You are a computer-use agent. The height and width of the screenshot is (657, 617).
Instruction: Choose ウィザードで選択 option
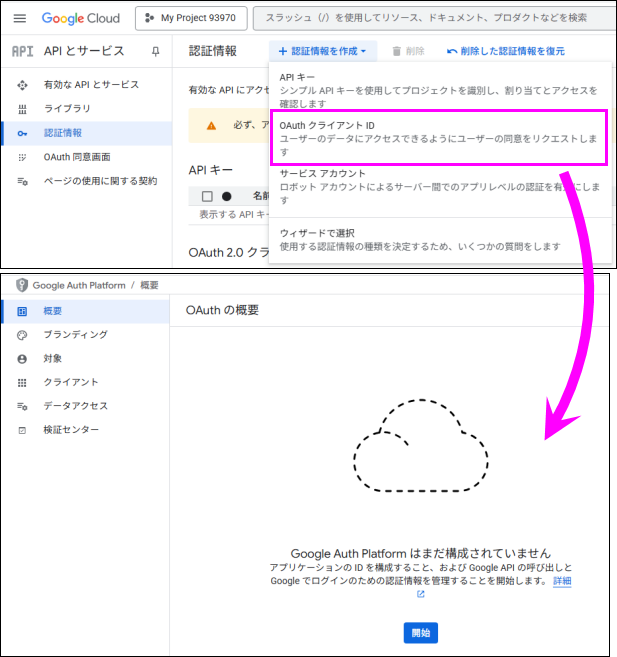coord(440,240)
